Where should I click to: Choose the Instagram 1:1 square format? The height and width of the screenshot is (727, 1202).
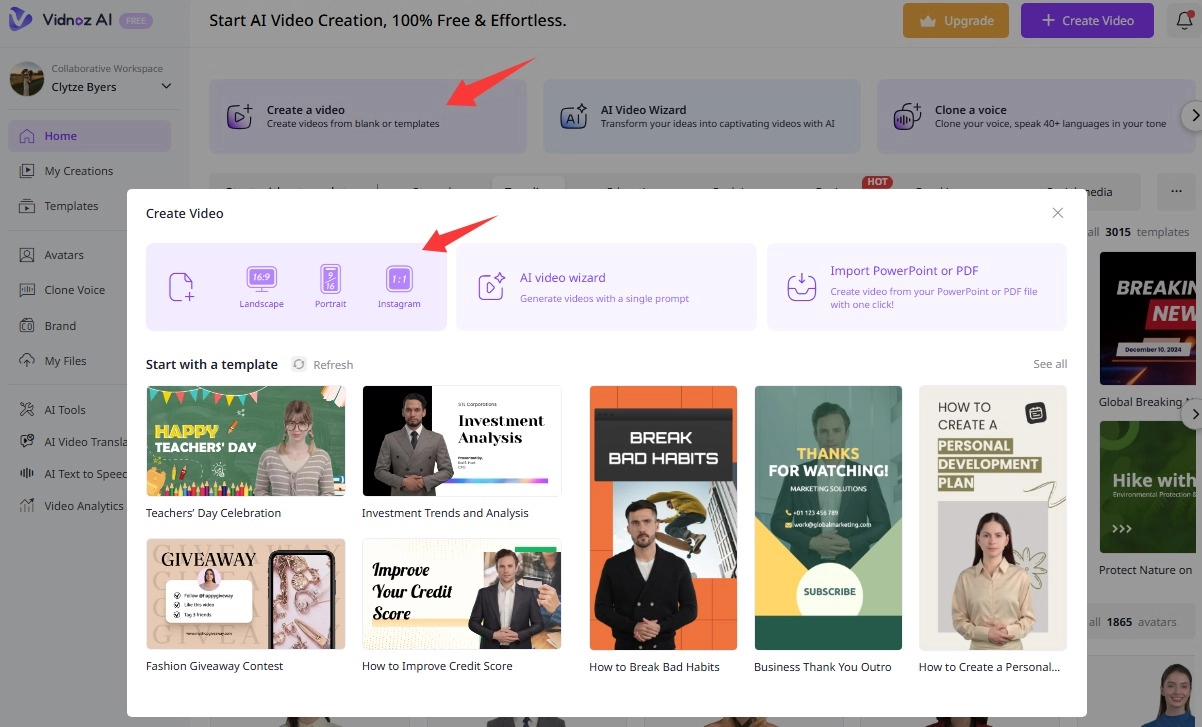[x=399, y=285]
